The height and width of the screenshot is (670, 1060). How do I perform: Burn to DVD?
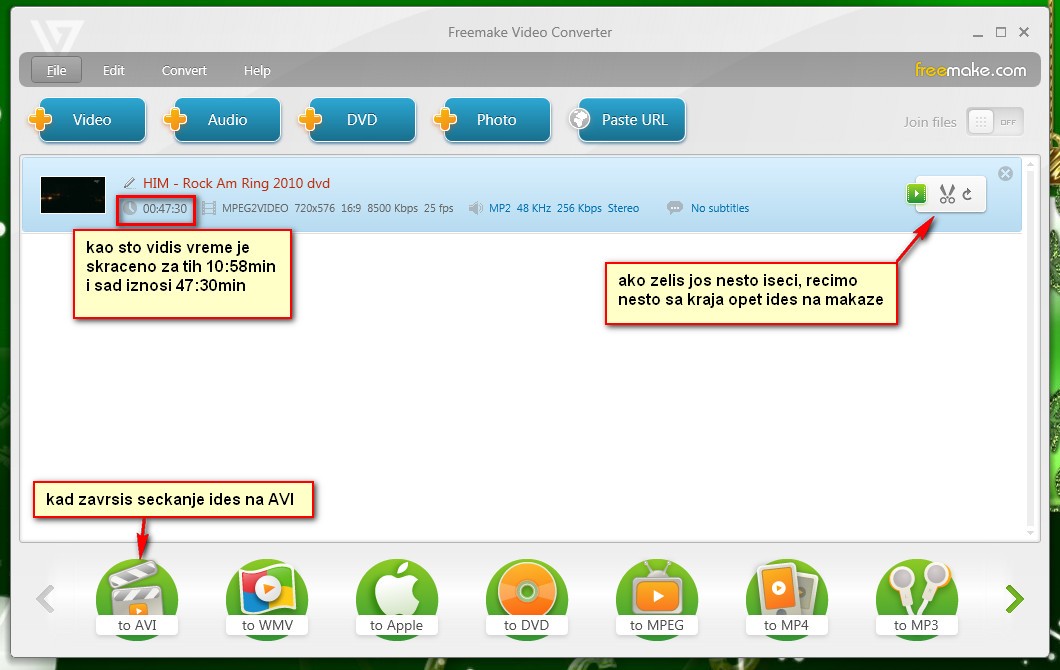click(x=527, y=598)
